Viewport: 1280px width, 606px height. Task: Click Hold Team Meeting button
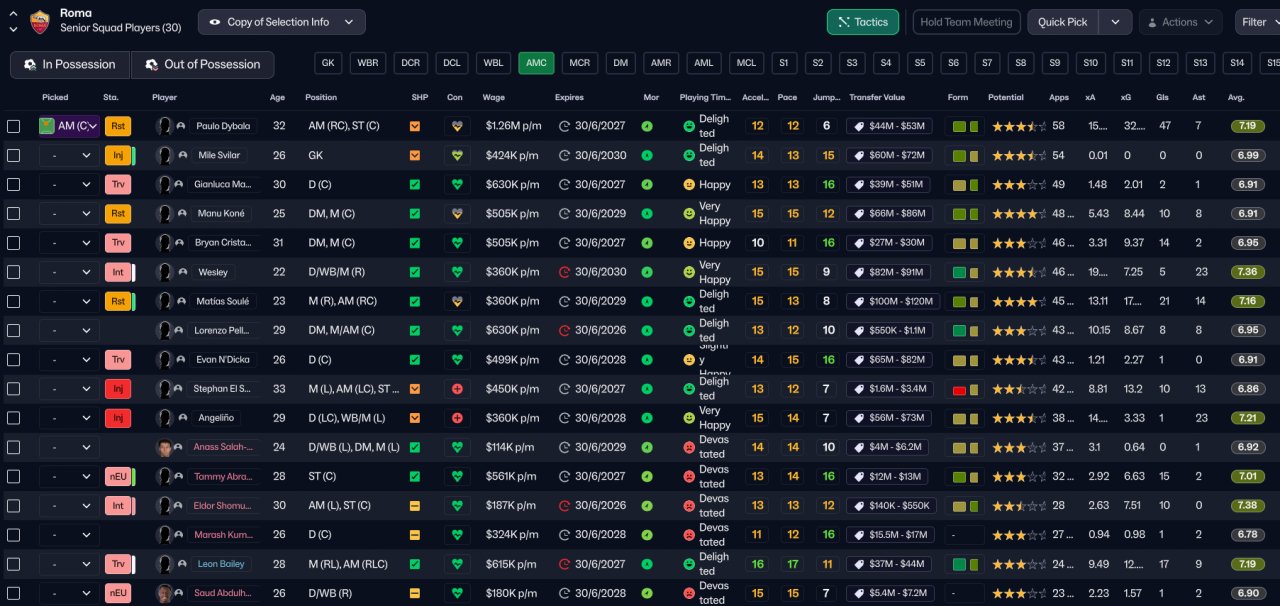point(966,22)
